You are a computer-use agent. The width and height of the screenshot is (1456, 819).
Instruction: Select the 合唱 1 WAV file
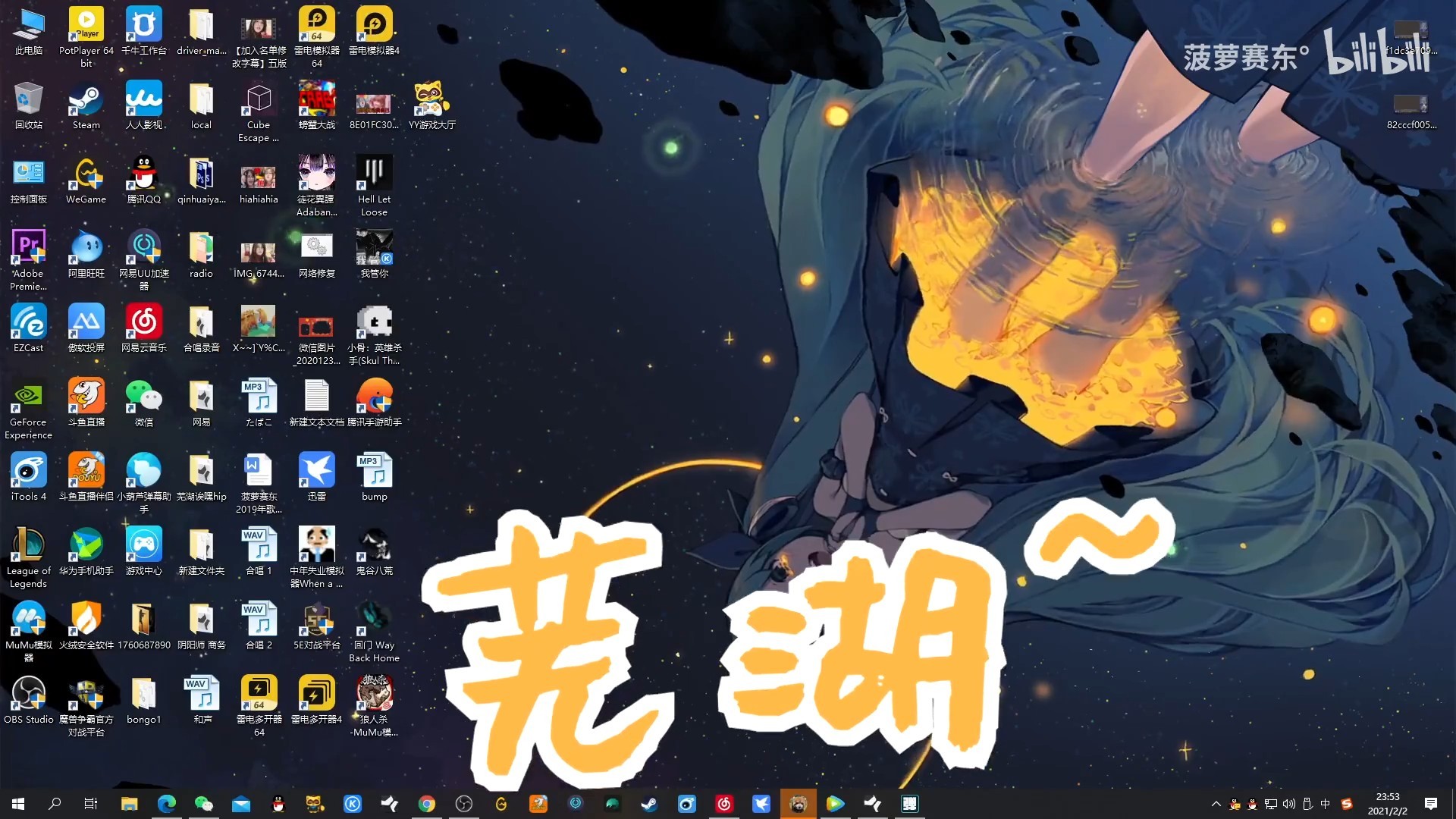(259, 551)
